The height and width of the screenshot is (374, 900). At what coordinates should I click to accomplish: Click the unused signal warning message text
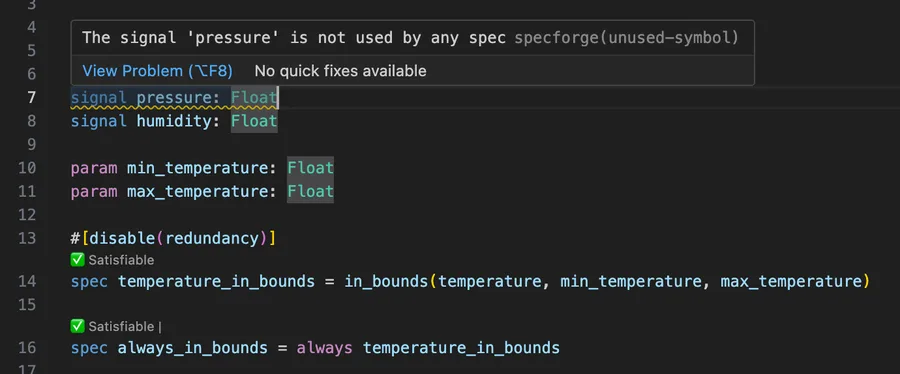pos(294,38)
